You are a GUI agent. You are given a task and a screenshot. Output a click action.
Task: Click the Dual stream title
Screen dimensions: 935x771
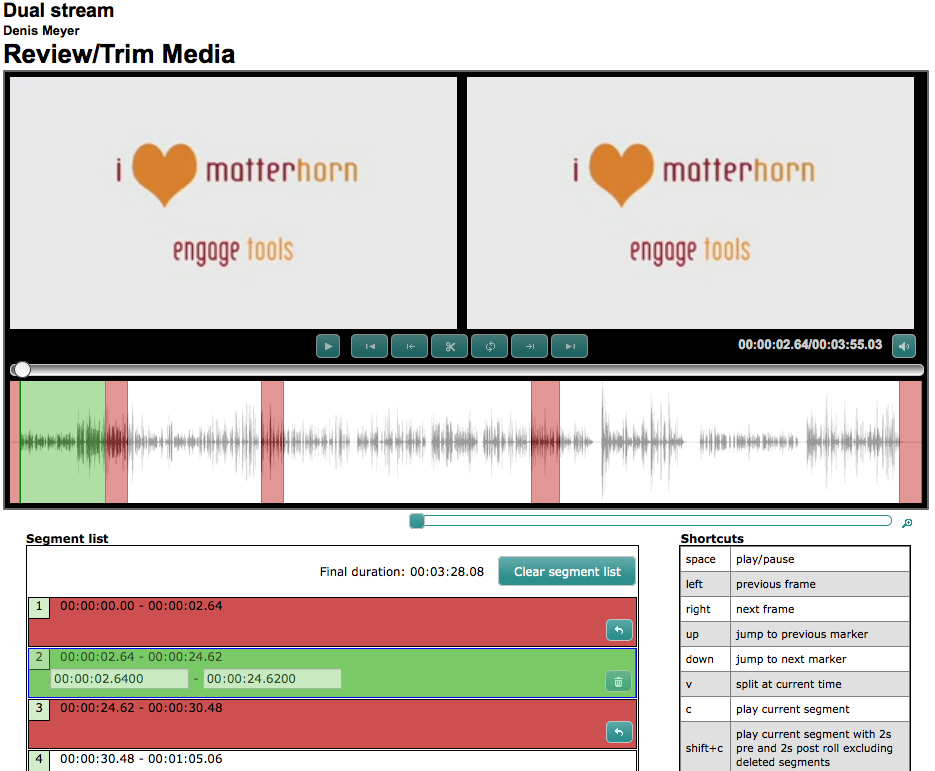pyautogui.click(x=58, y=10)
